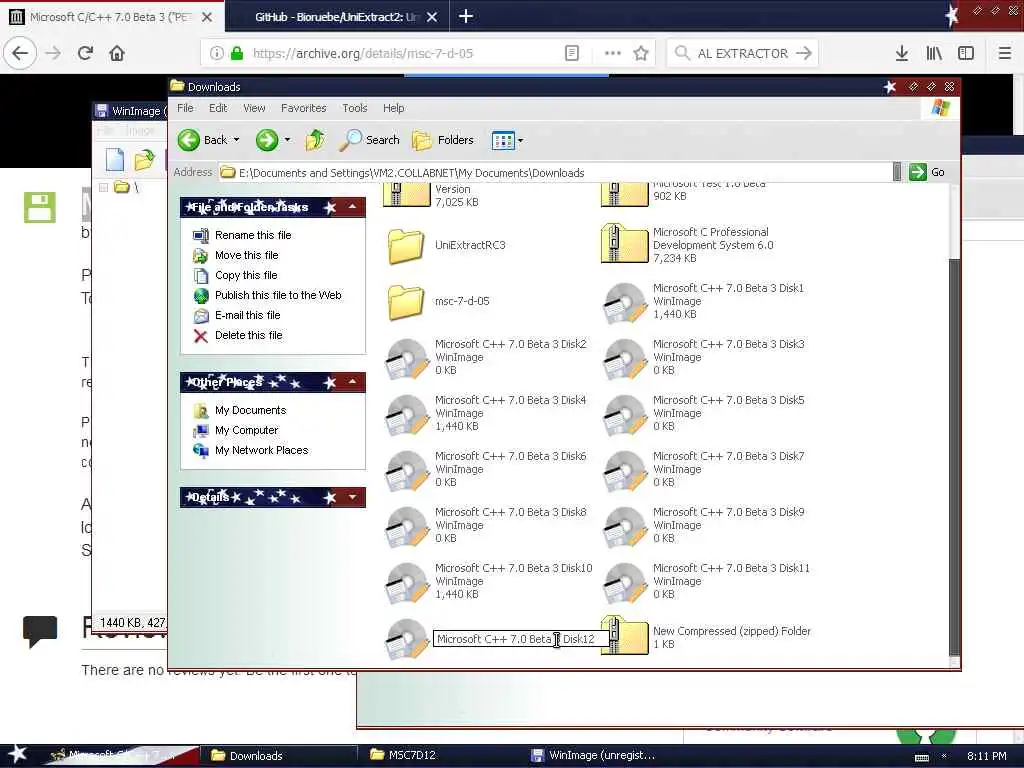Viewport: 1024px width, 768px height.
Task: Switch to the GitHub UniExtract2 browser tab
Action: pos(336,17)
